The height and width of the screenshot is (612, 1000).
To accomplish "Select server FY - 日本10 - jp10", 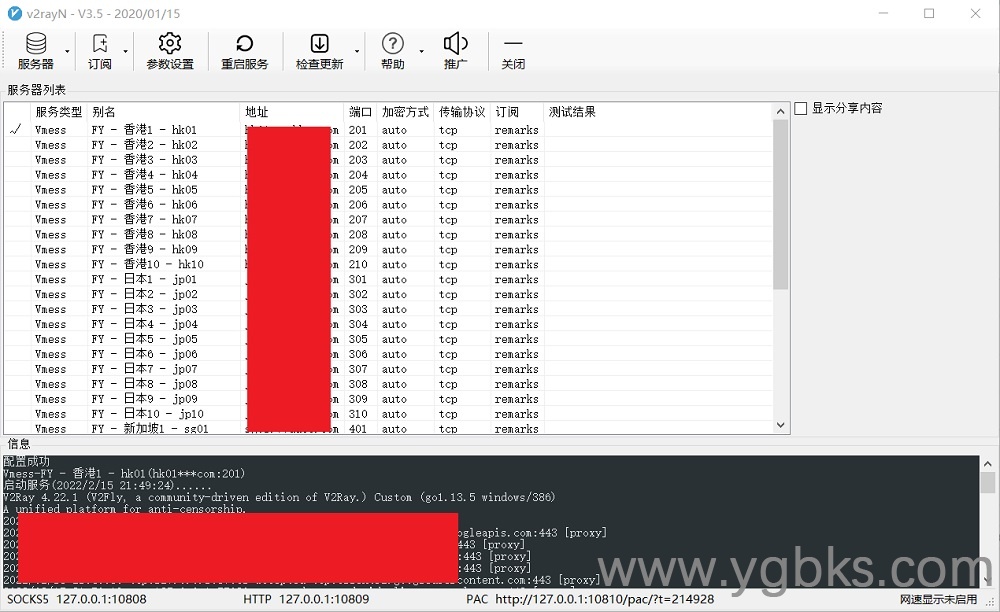I will [x=388, y=414].
